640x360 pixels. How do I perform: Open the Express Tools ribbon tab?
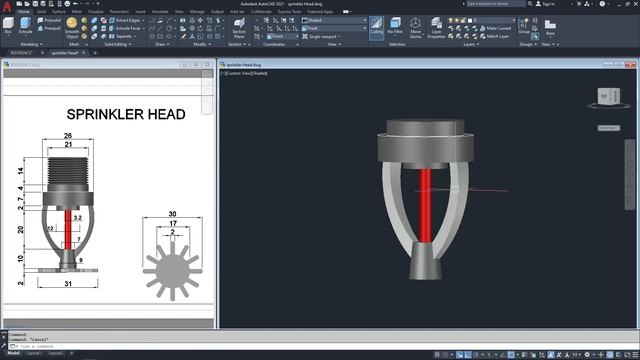click(289, 11)
